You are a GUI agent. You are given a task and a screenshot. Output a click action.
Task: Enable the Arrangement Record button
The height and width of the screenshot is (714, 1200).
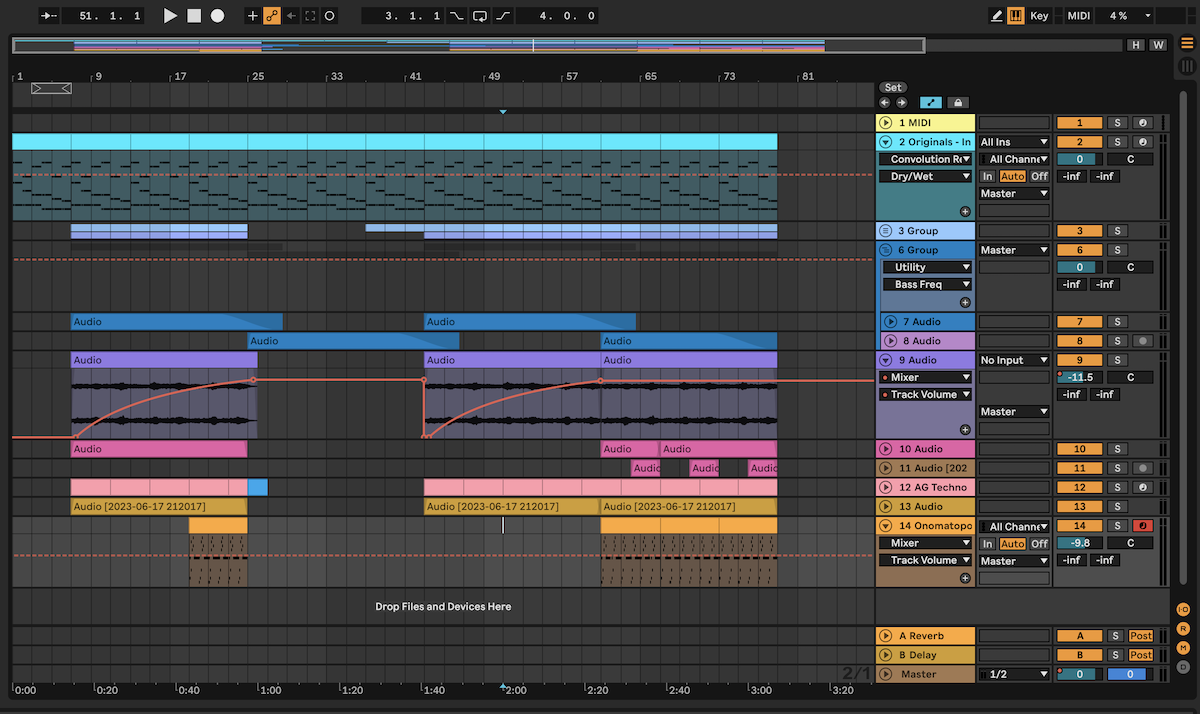[x=217, y=16]
